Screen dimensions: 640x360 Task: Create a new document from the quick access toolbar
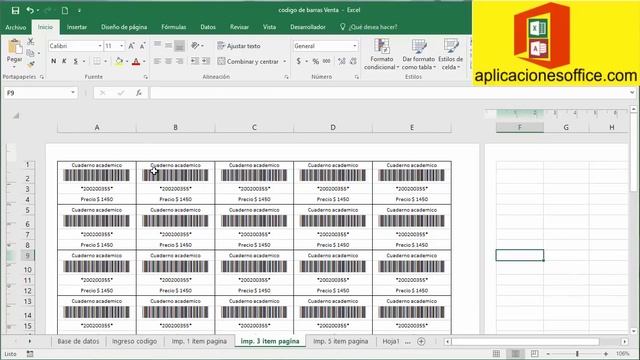tap(64, 10)
